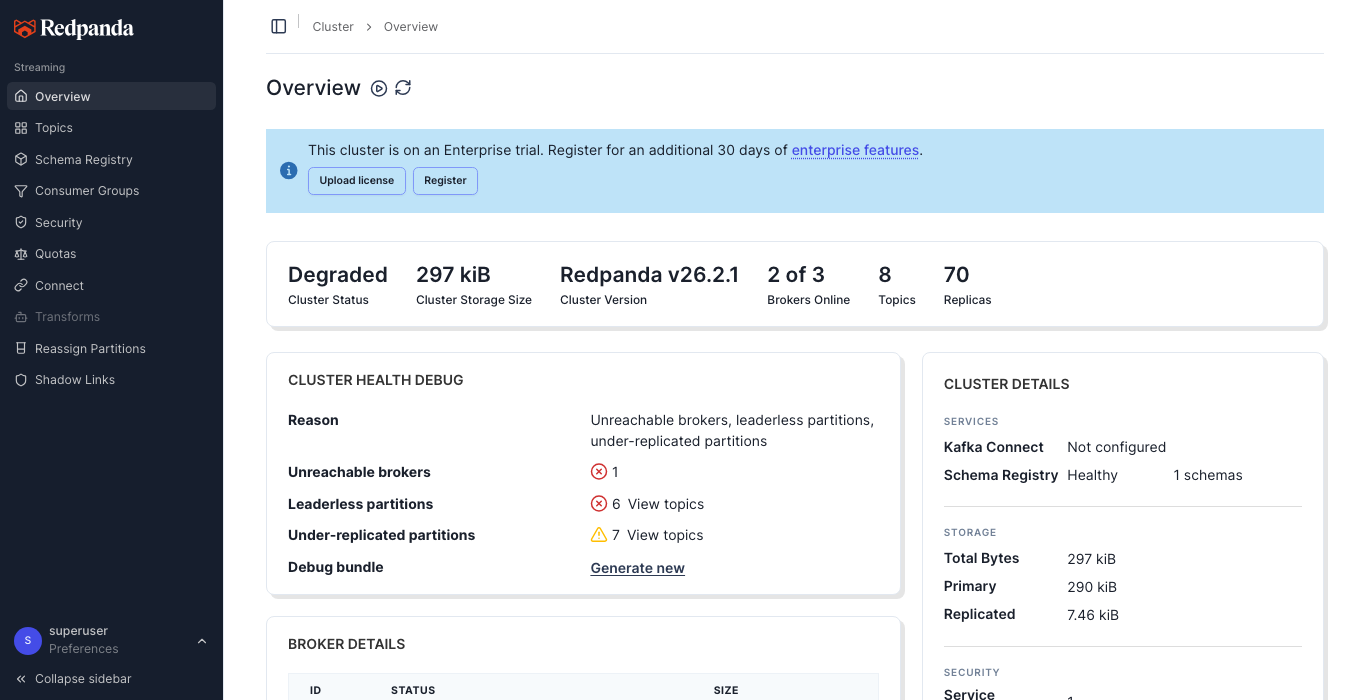Open superuser Preferences
Viewport: 1366px width, 700px height.
pos(84,649)
